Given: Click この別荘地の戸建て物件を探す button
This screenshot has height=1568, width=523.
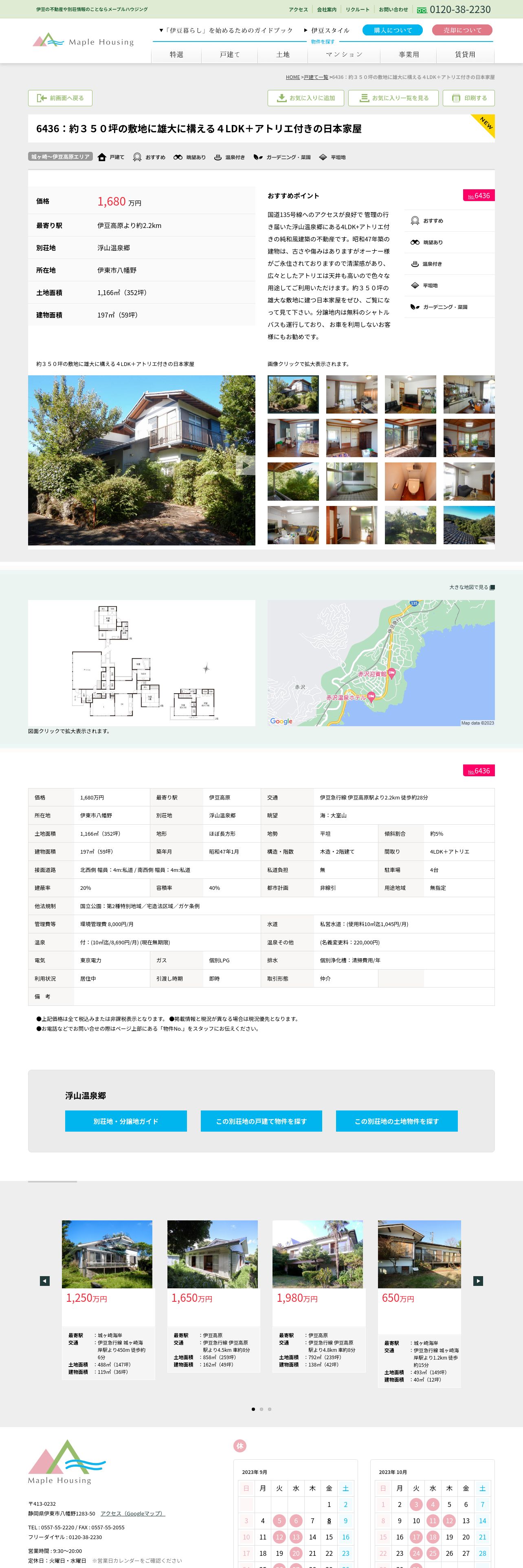Looking at the screenshot, I should pyautogui.click(x=261, y=1121).
